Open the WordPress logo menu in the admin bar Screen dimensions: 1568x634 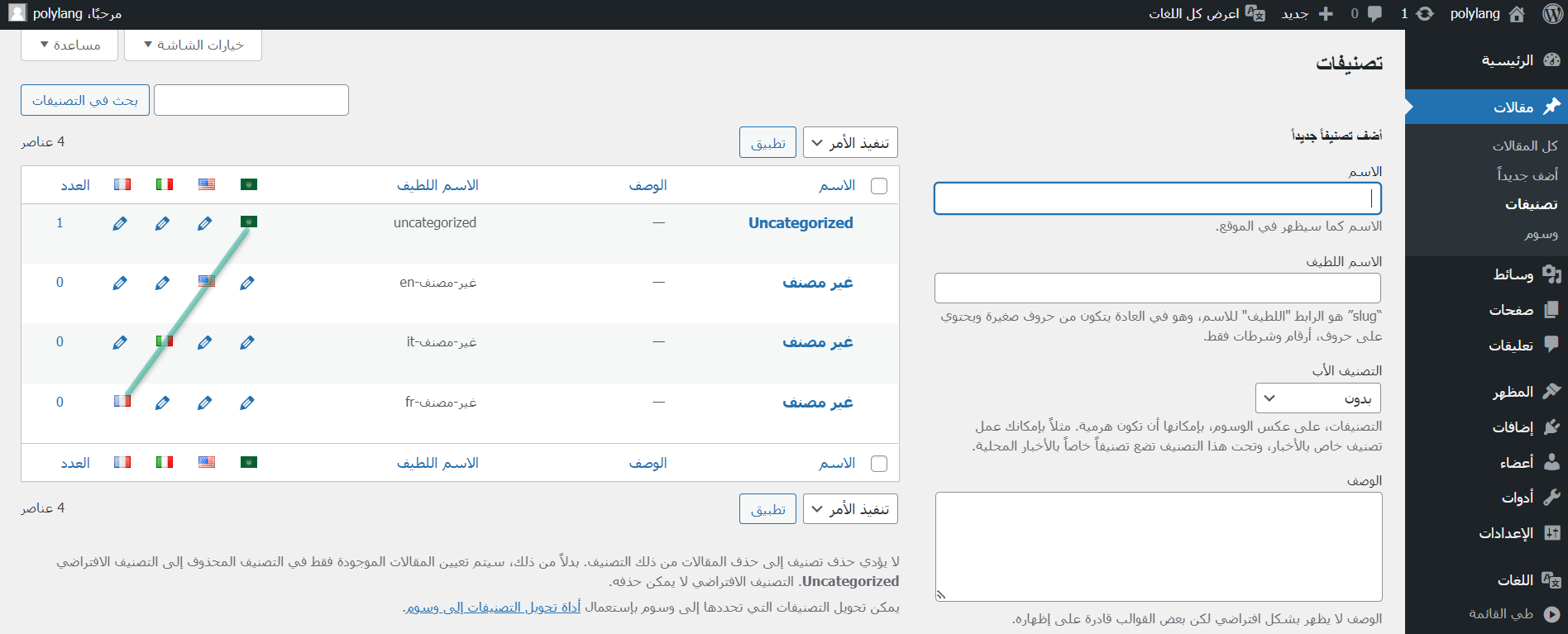tap(1552, 14)
